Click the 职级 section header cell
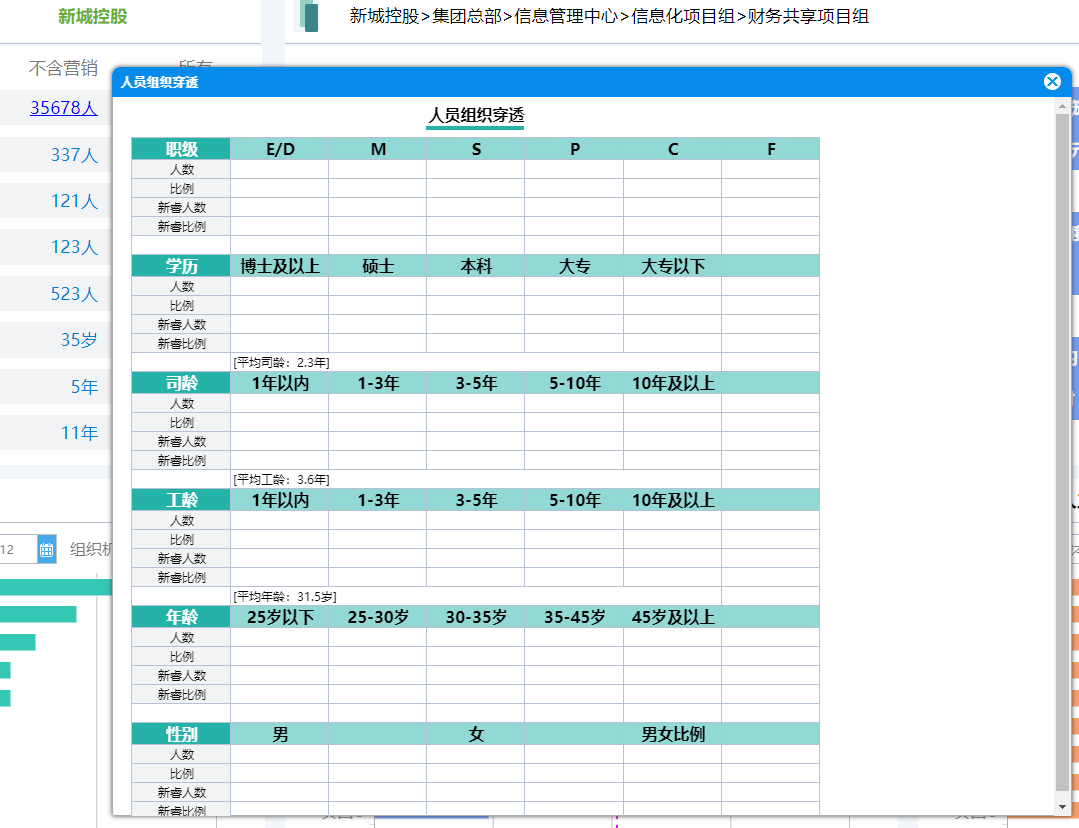Viewport: 1079px width, 828px height. click(181, 149)
